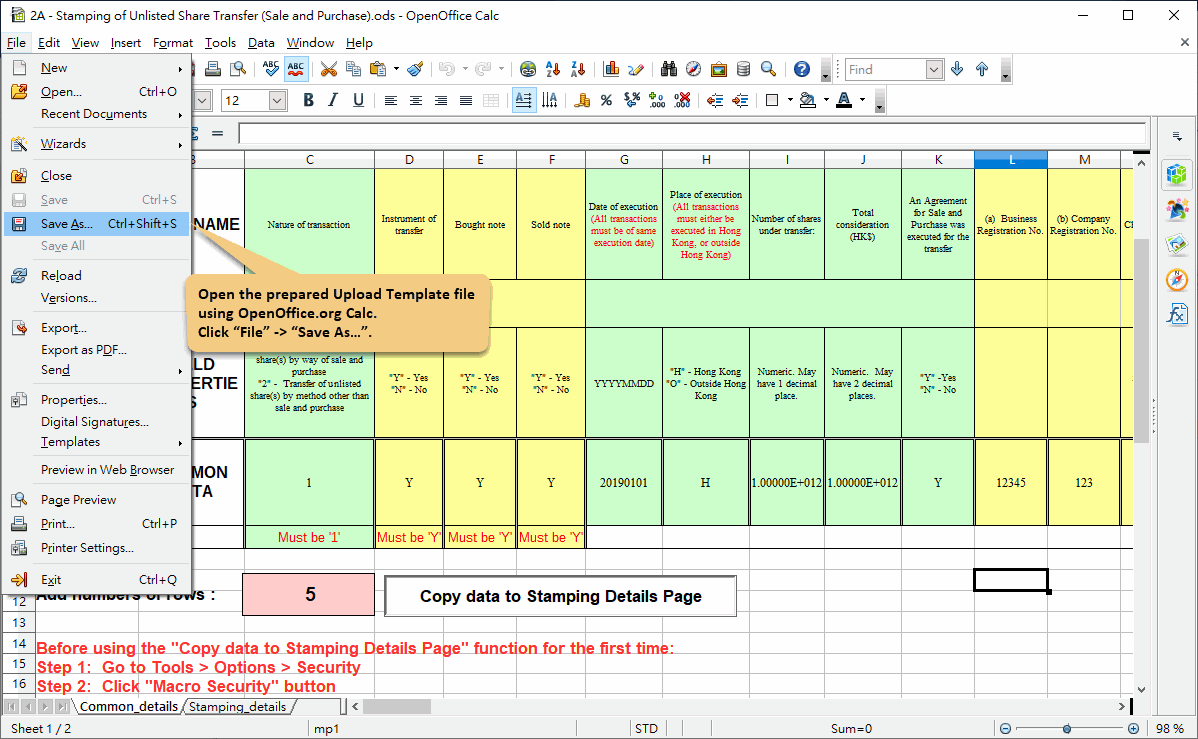The width and height of the screenshot is (1198, 739).
Task: Choose Save As... from the File menu
Action: 96,224
